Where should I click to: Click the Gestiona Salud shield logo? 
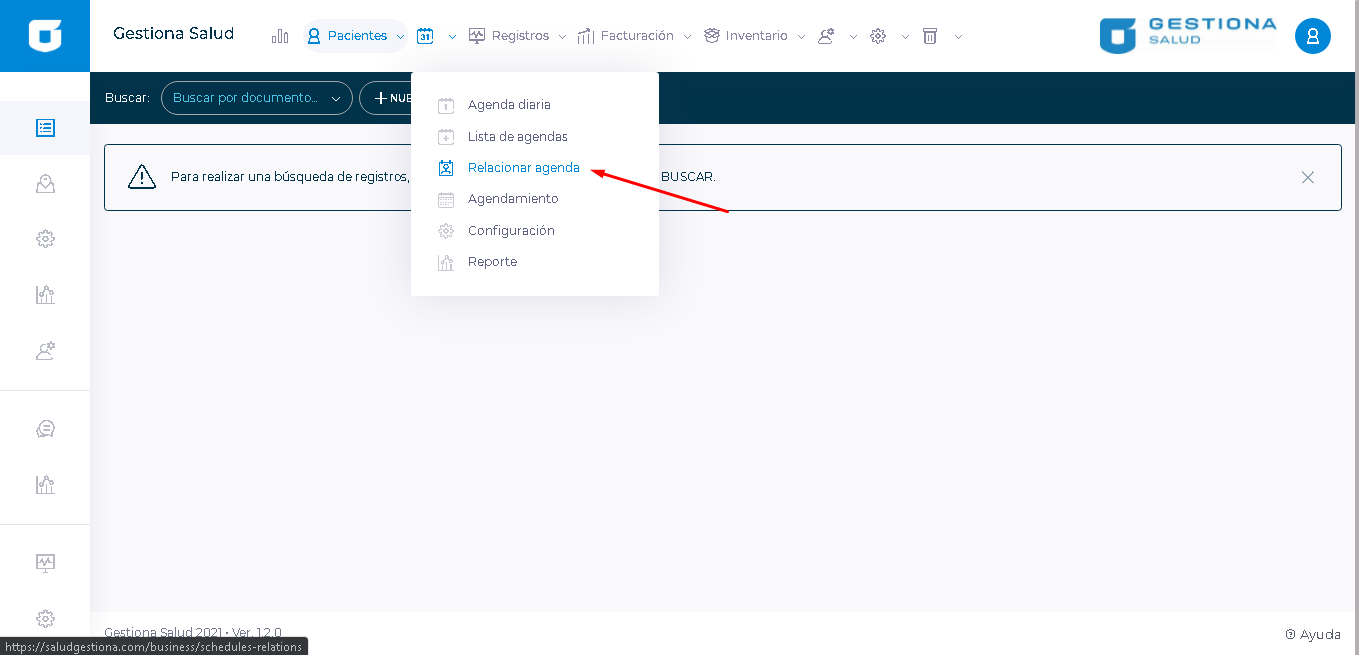(45, 36)
